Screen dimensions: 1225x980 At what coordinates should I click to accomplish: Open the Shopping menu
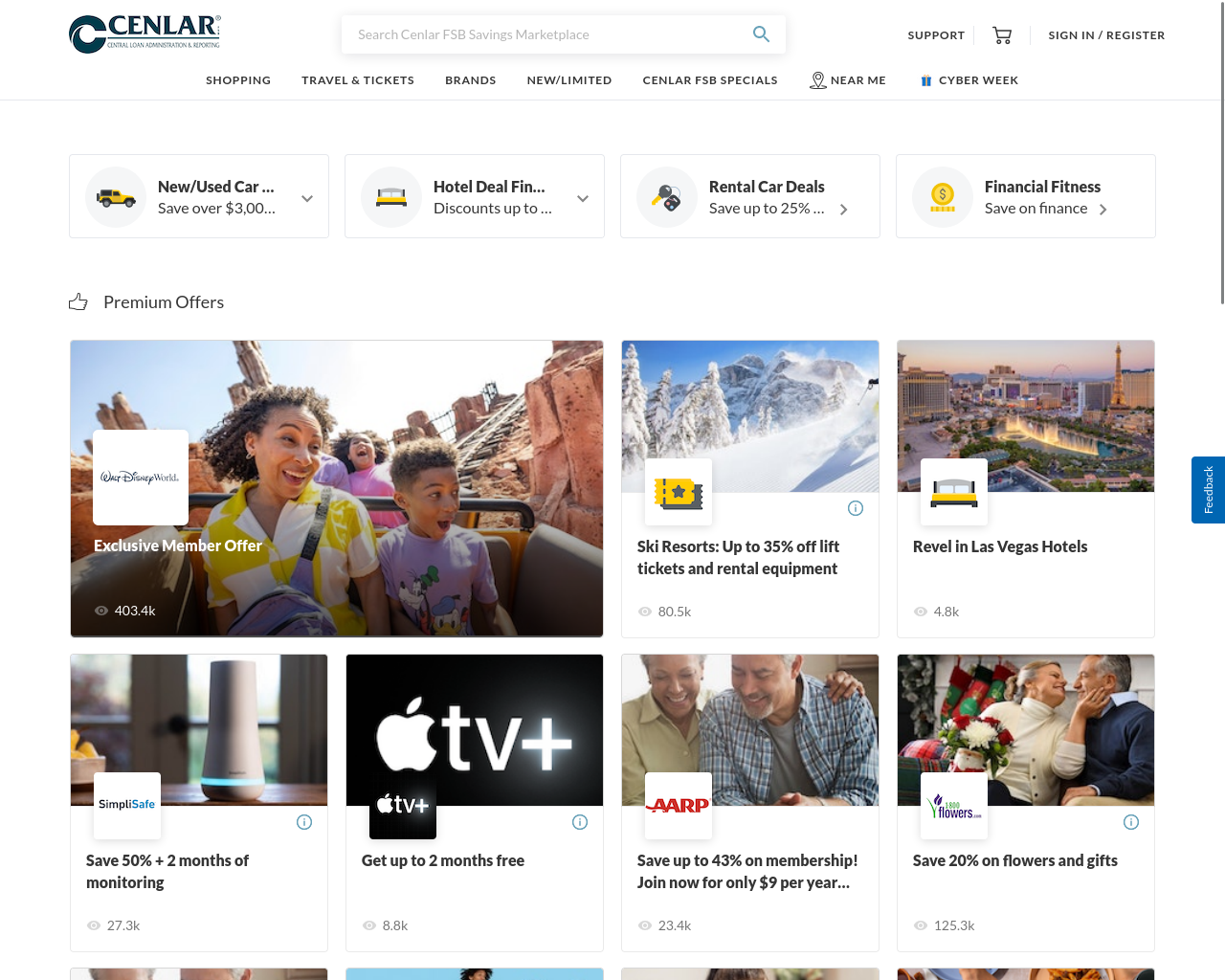click(x=238, y=80)
